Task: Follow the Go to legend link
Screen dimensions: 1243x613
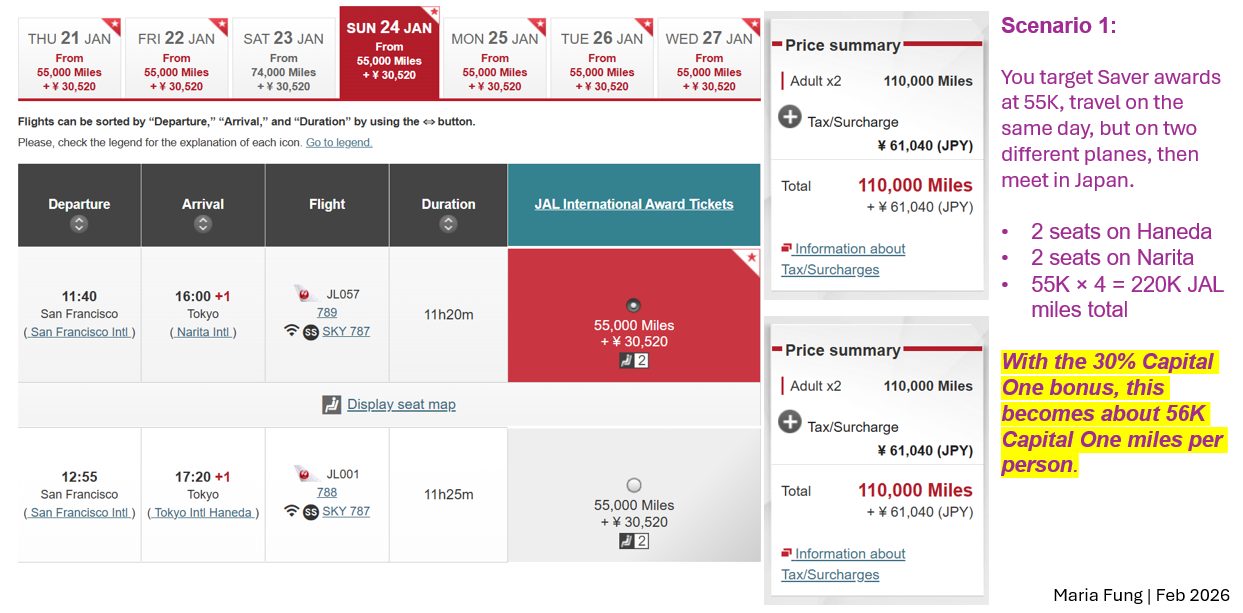Action: pos(339,143)
